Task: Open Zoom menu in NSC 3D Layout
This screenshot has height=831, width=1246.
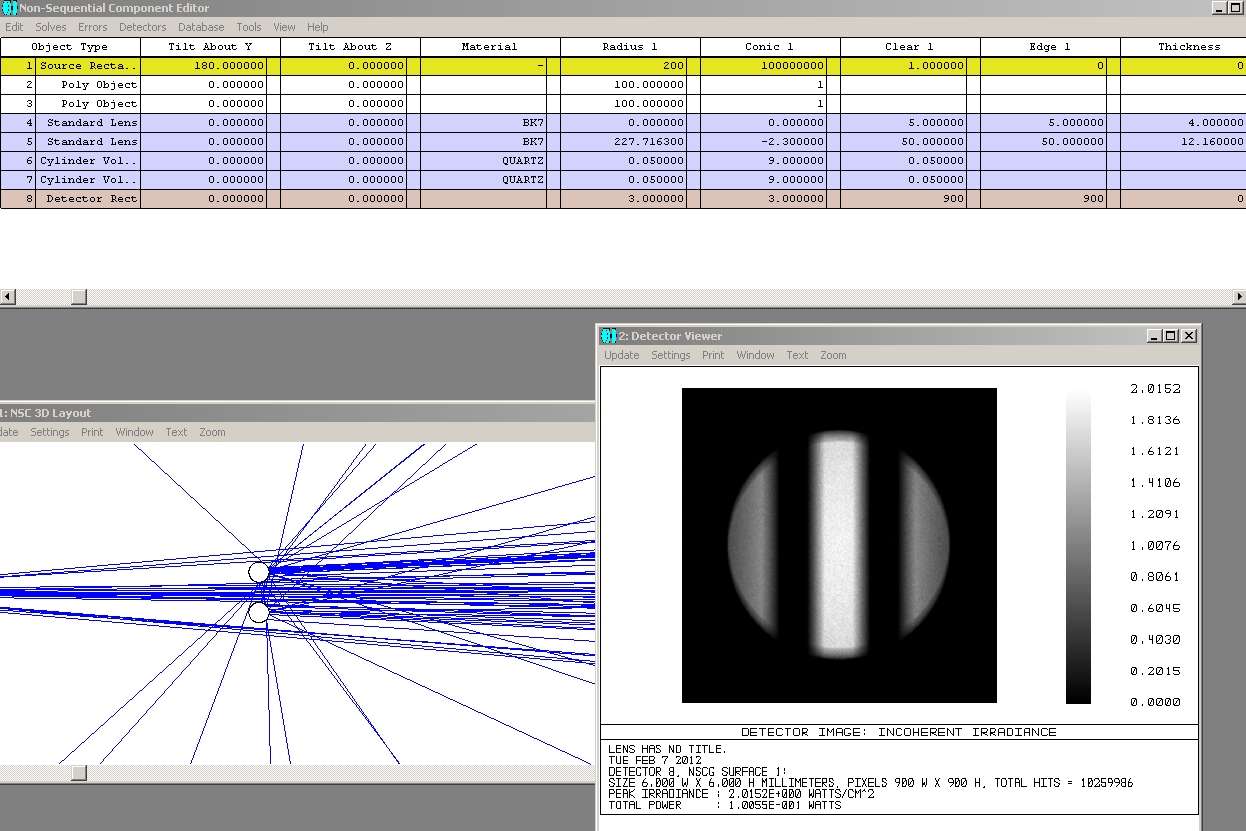Action: (x=212, y=432)
